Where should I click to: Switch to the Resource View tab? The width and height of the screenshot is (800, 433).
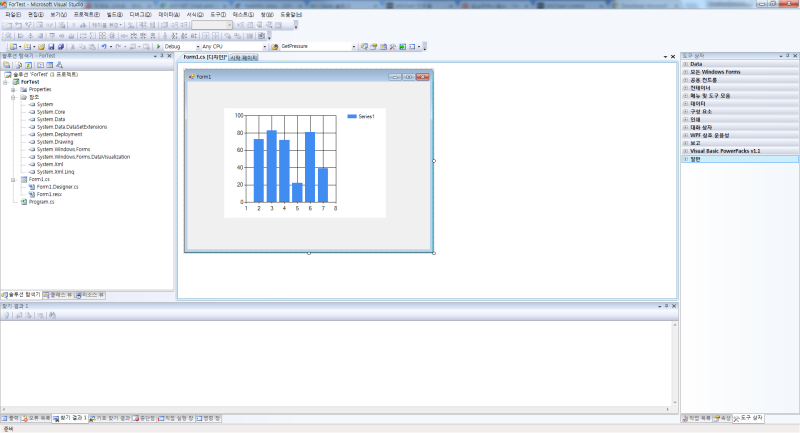pos(90,295)
